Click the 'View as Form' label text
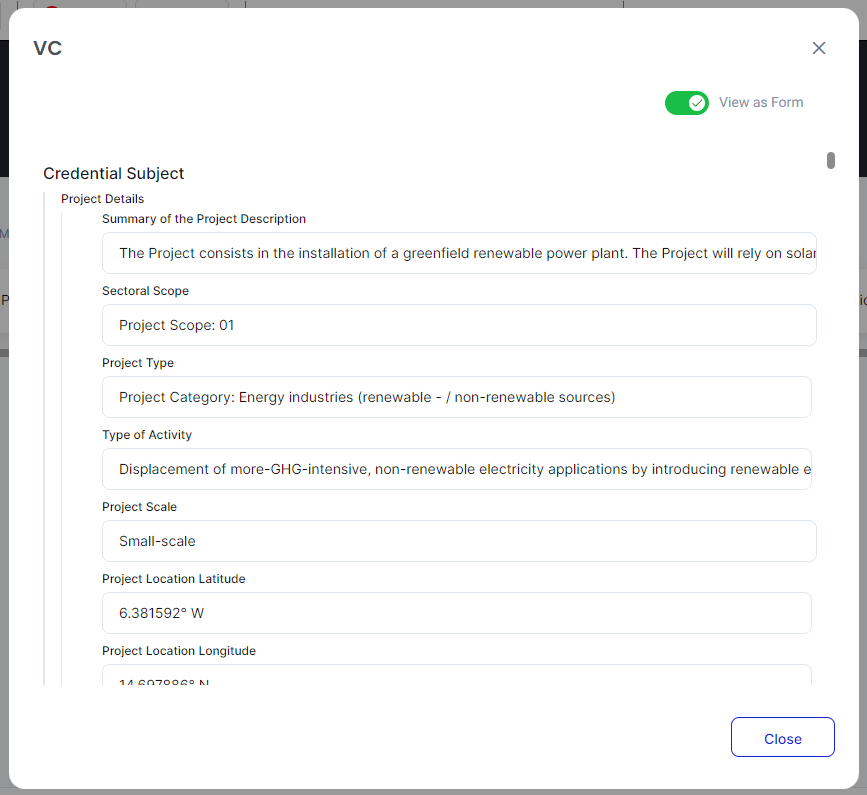867x795 pixels. coord(760,103)
